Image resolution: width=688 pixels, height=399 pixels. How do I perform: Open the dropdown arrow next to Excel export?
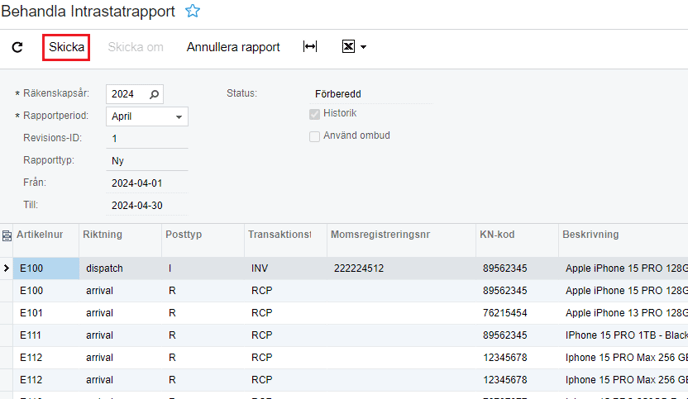coord(363,47)
